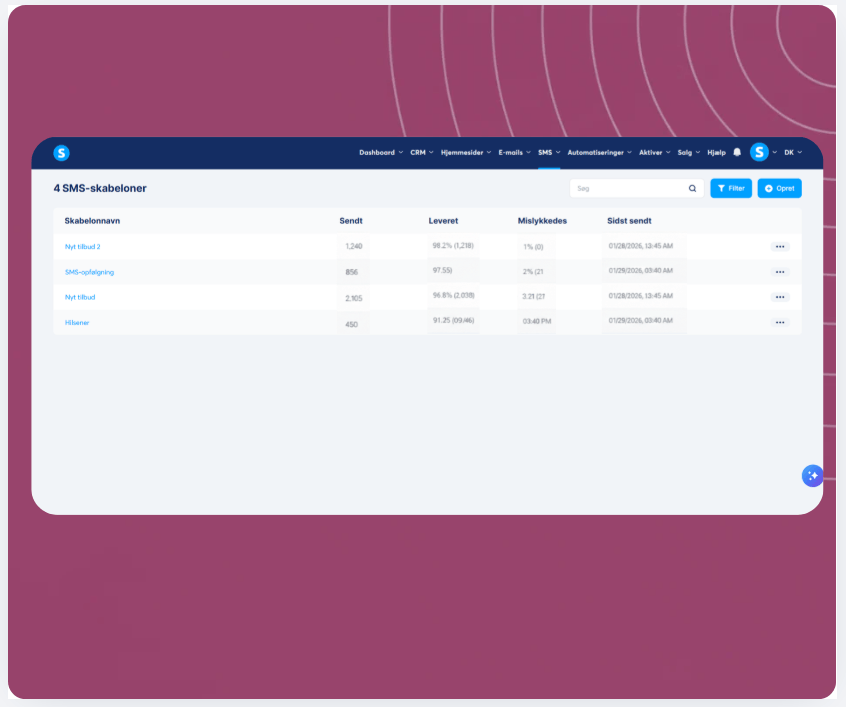The image size is (846, 707).
Task: Open the Hilsener template
Action: point(77,322)
